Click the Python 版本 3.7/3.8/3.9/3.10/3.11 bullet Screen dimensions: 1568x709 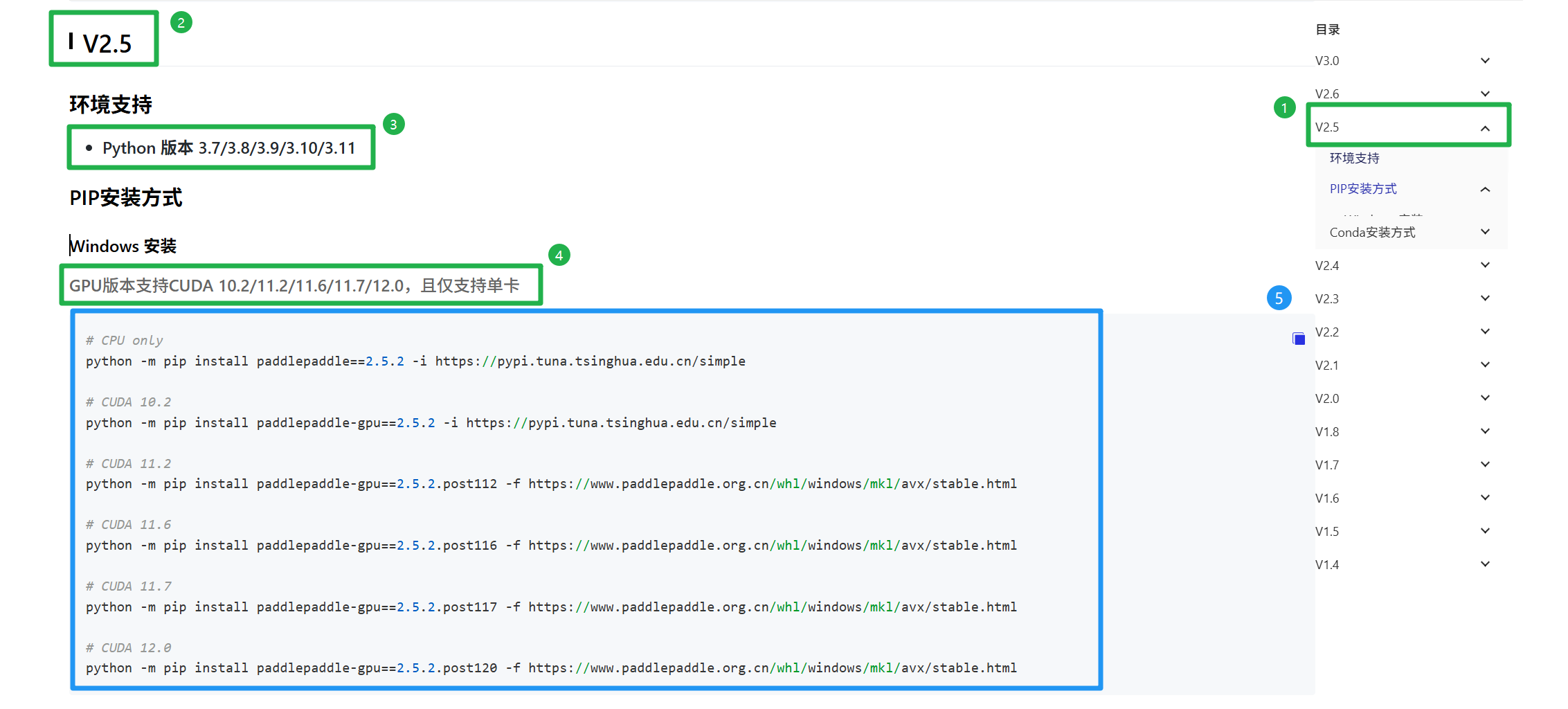228,148
